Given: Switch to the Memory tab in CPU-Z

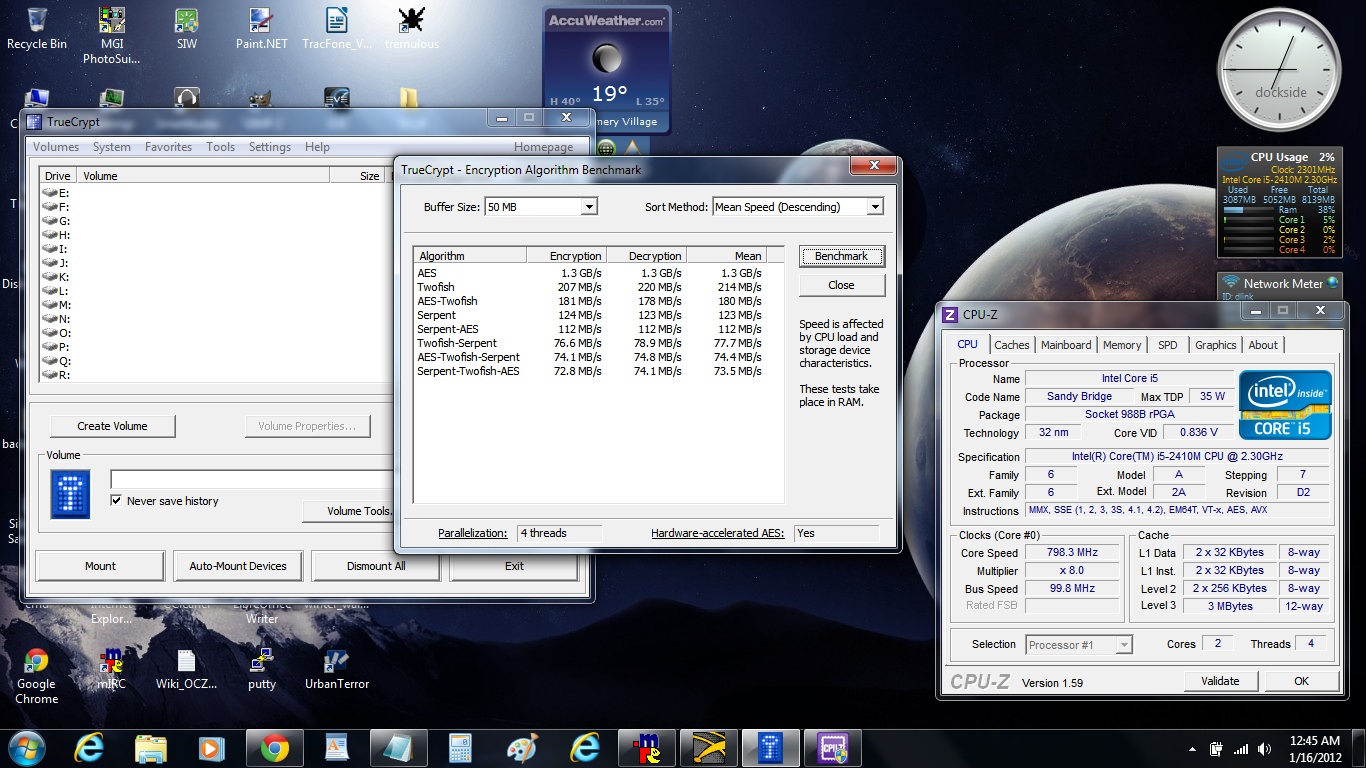Looking at the screenshot, I should tap(1121, 345).
